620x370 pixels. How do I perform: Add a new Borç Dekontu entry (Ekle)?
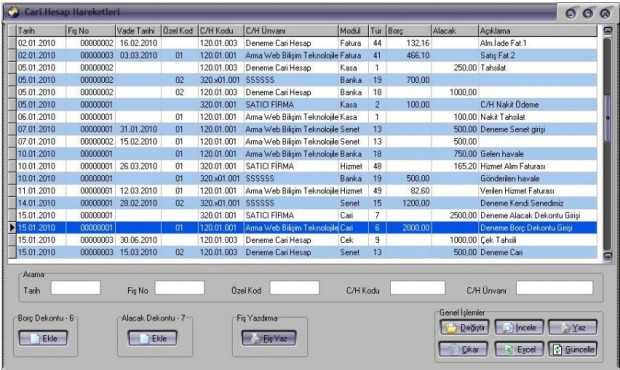click(43, 338)
